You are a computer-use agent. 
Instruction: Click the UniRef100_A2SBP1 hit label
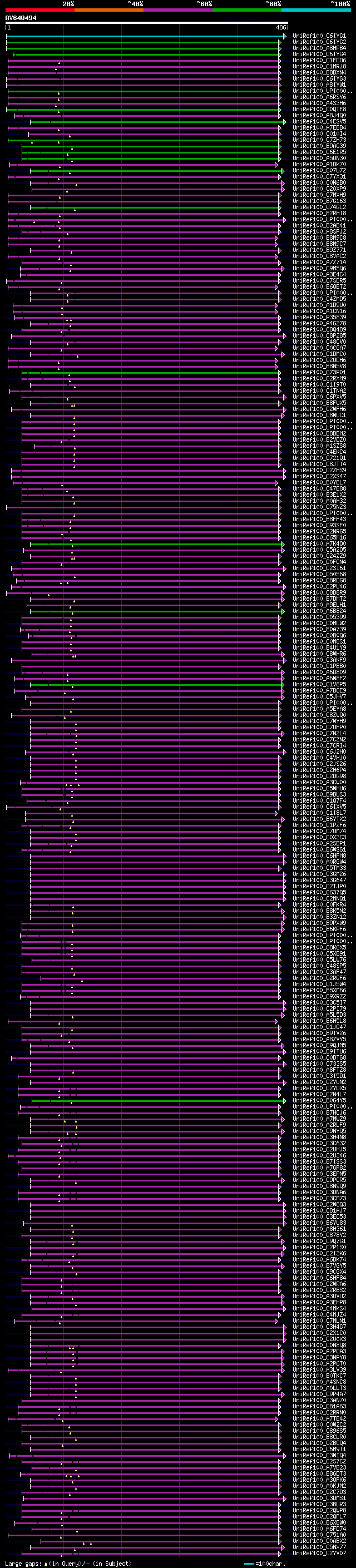[x=319, y=844]
